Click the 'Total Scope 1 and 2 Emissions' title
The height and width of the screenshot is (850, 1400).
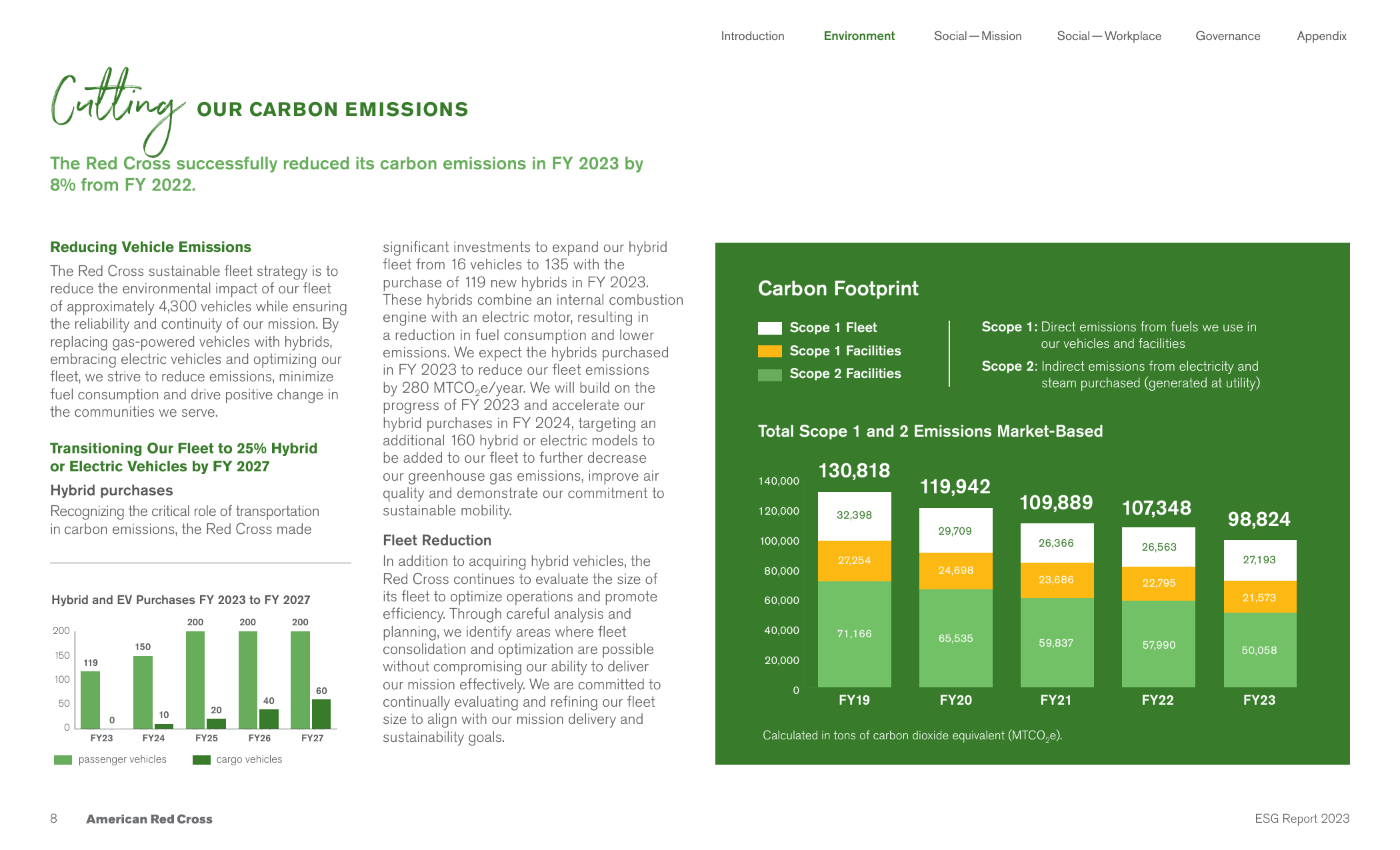coord(930,431)
